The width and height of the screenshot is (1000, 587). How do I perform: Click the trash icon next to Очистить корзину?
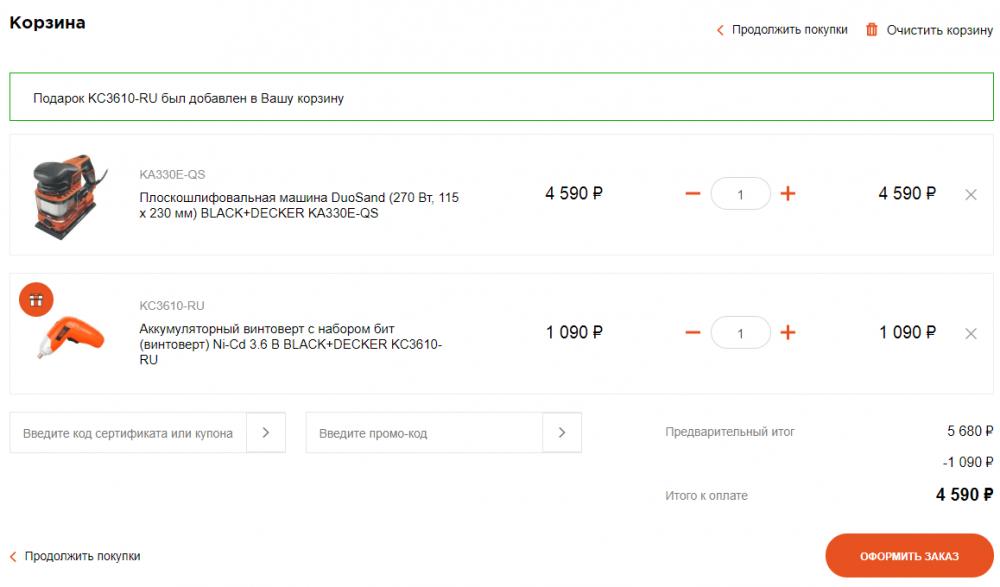[871, 29]
